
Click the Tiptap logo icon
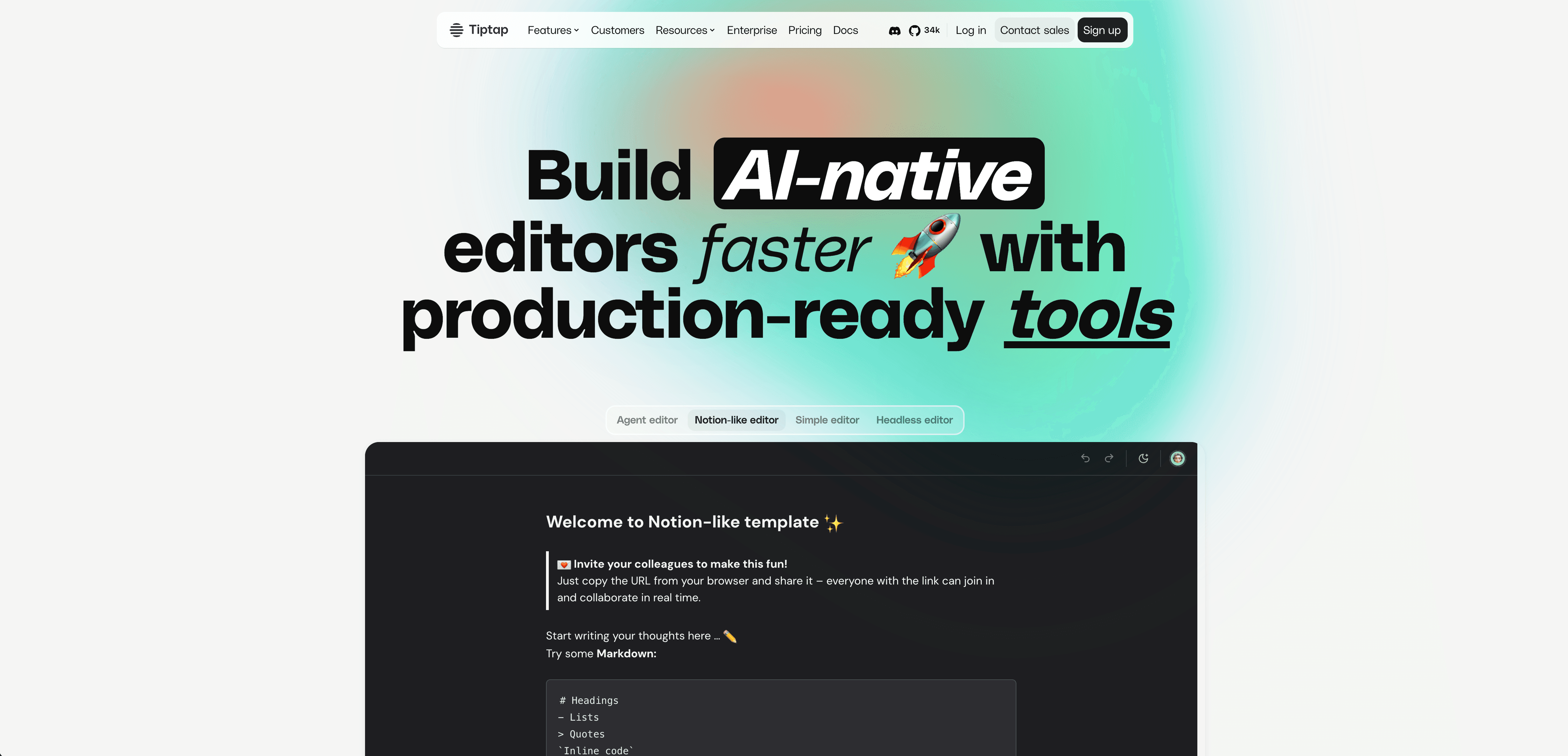tap(456, 30)
